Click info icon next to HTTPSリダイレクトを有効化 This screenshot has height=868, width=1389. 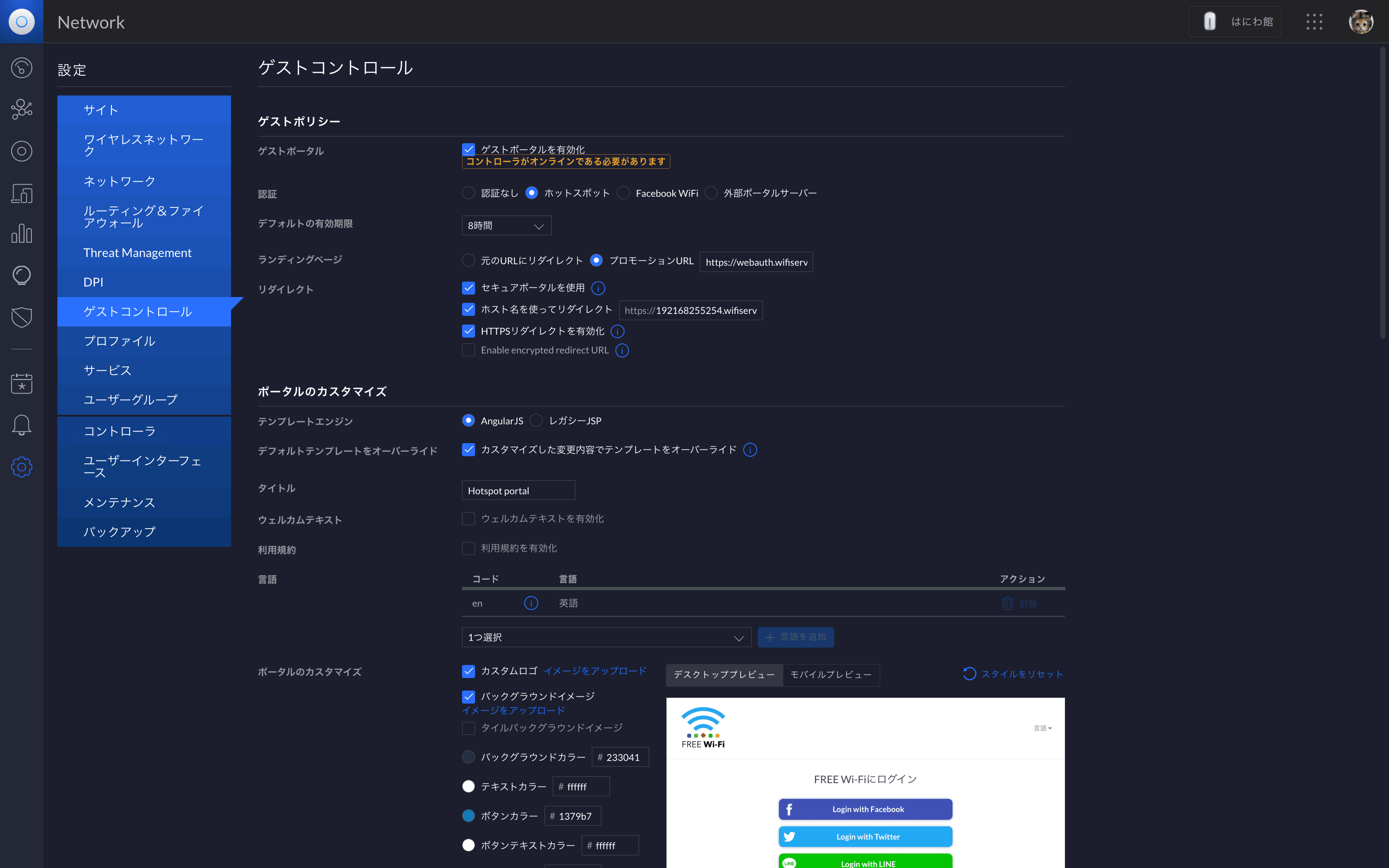pyautogui.click(x=618, y=331)
